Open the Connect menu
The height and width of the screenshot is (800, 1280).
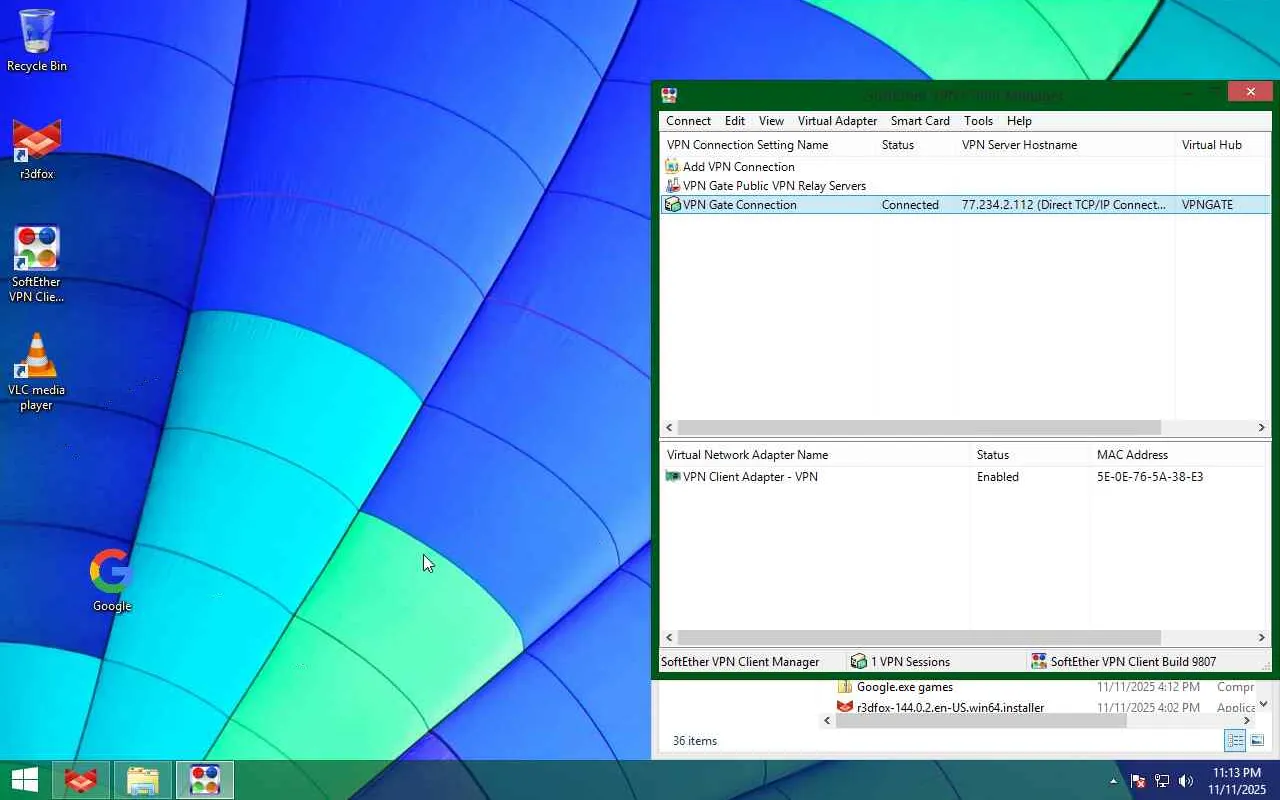coord(689,121)
